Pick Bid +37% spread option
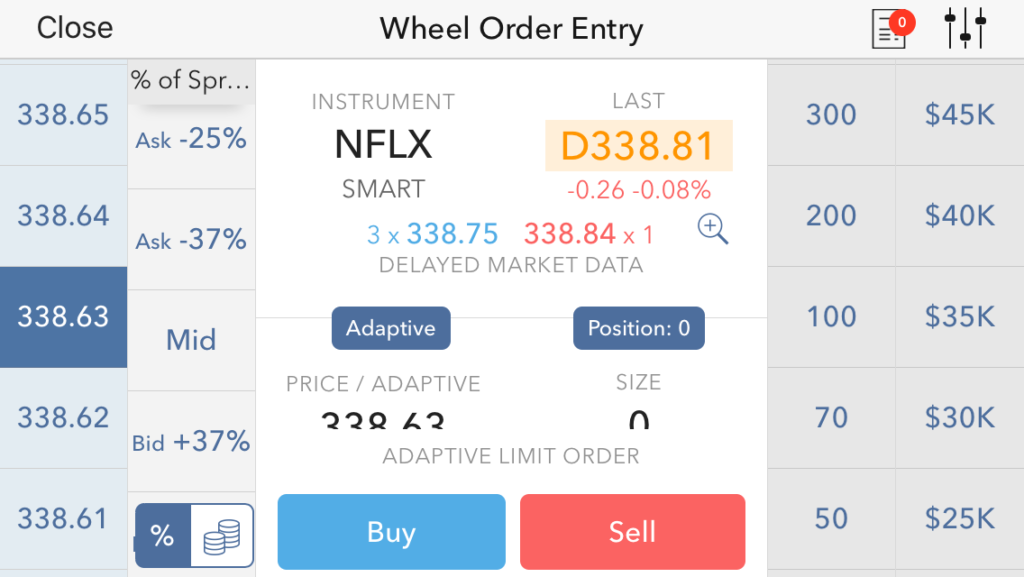 click(x=191, y=441)
